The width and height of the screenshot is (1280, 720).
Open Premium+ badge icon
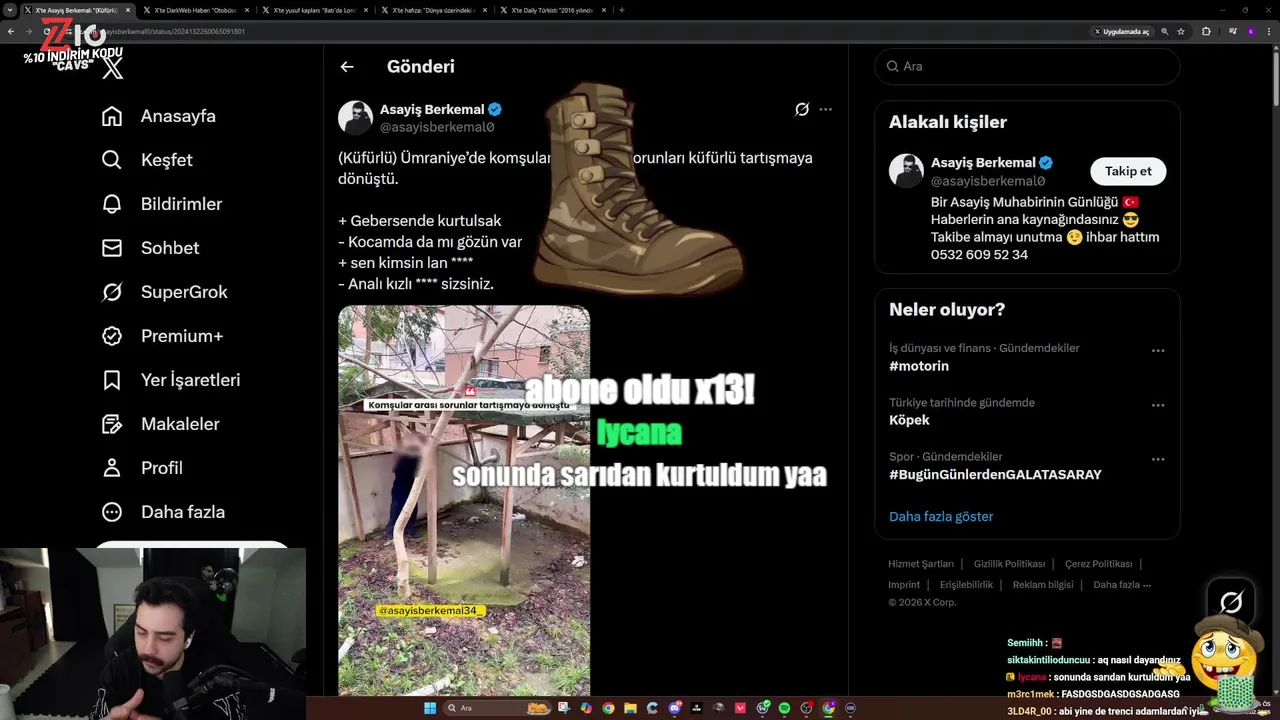click(112, 336)
